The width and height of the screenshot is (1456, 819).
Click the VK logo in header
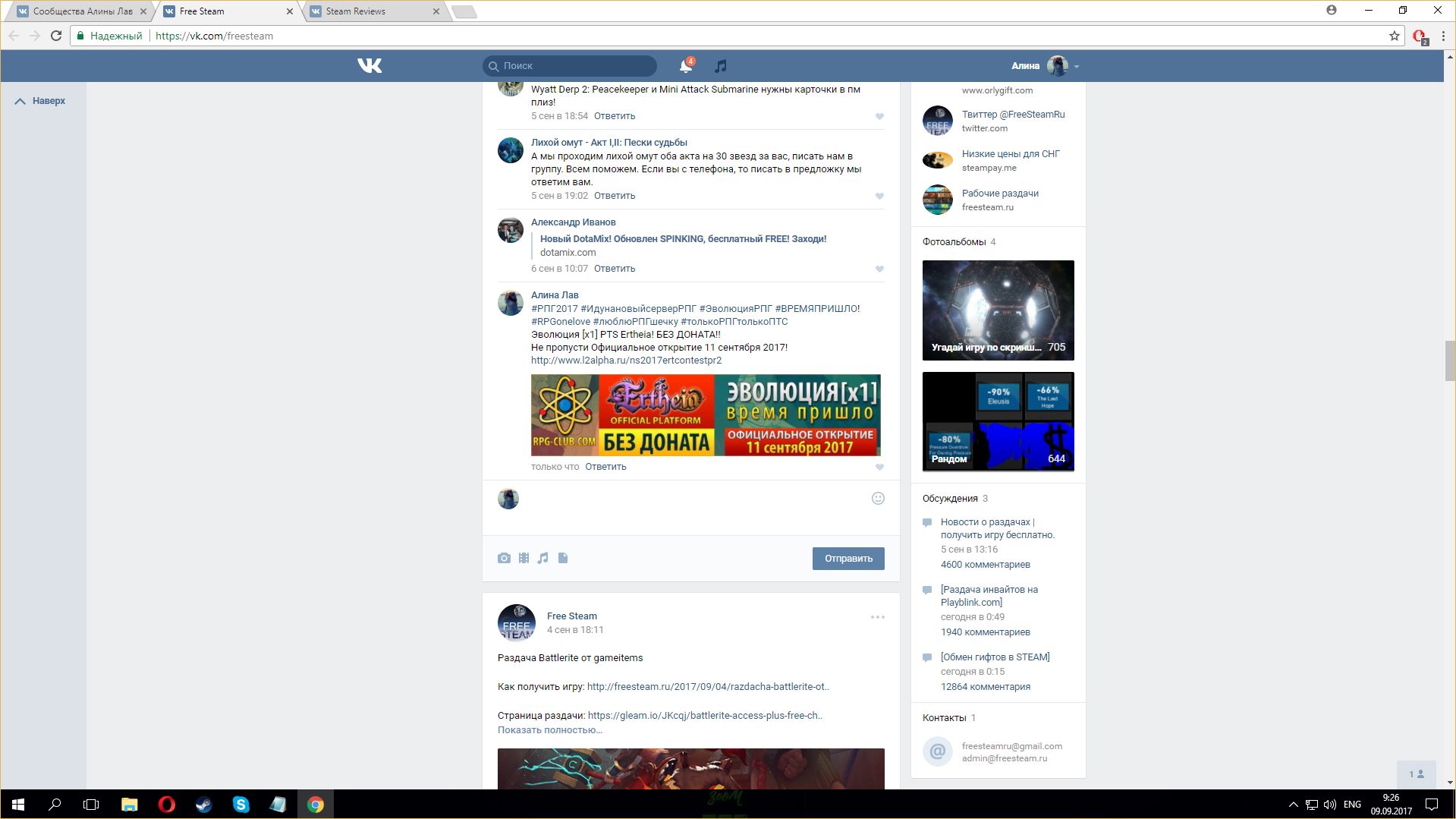[370, 66]
